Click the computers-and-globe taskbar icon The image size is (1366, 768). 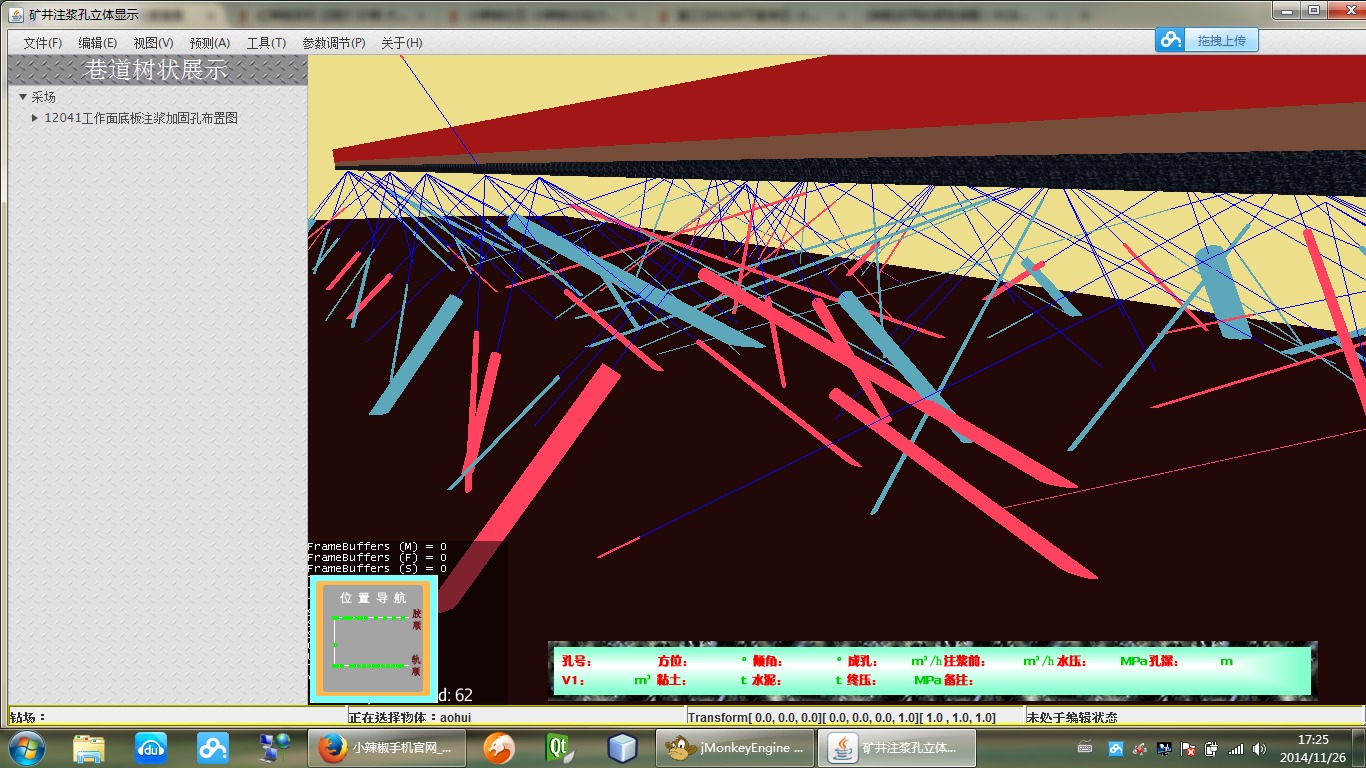click(x=275, y=747)
